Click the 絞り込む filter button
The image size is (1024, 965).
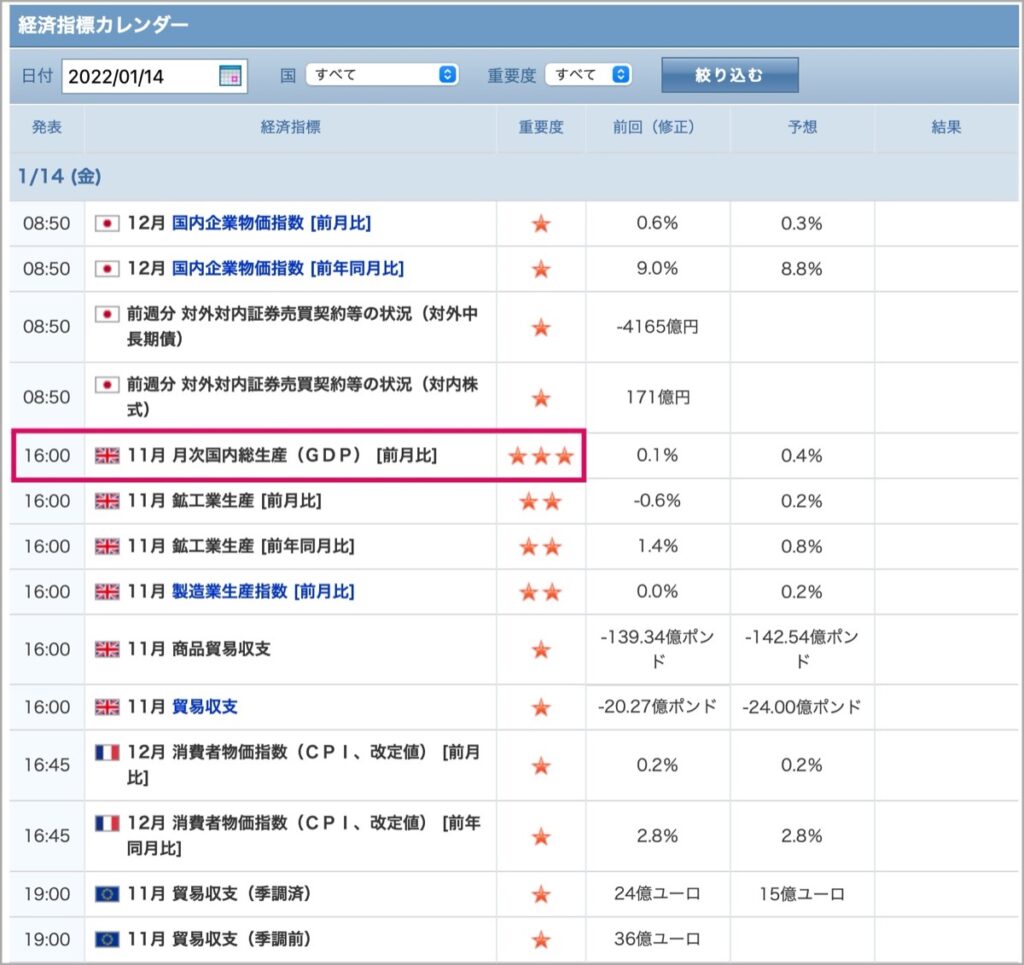tap(729, 75)
